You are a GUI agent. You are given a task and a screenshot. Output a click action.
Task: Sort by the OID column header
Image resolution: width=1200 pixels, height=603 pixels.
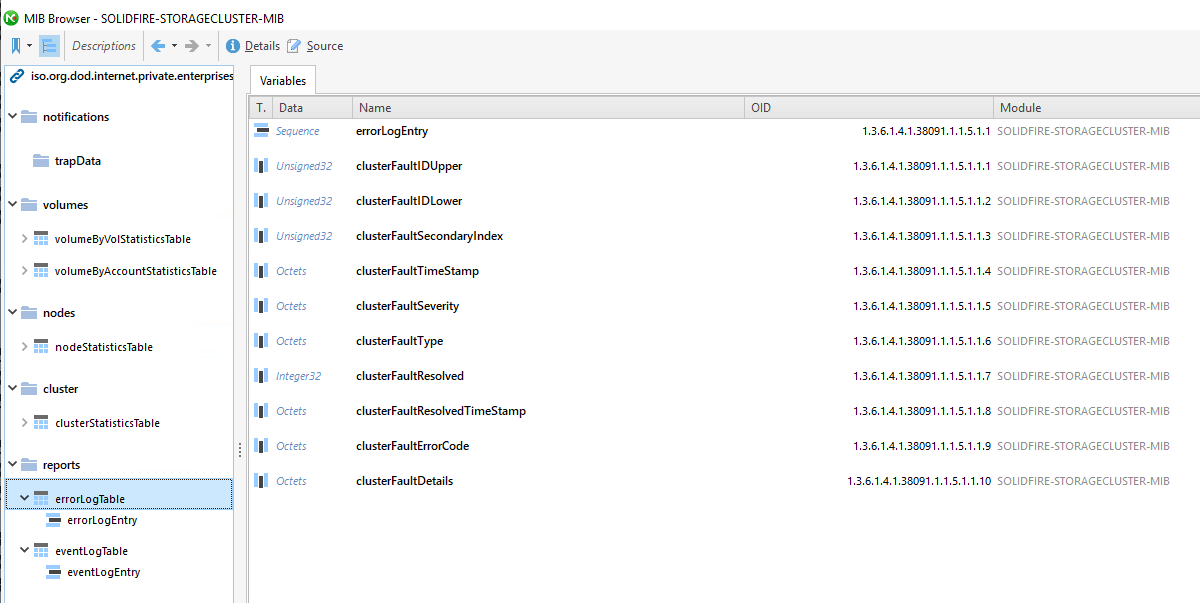click(x=869, y=107)
